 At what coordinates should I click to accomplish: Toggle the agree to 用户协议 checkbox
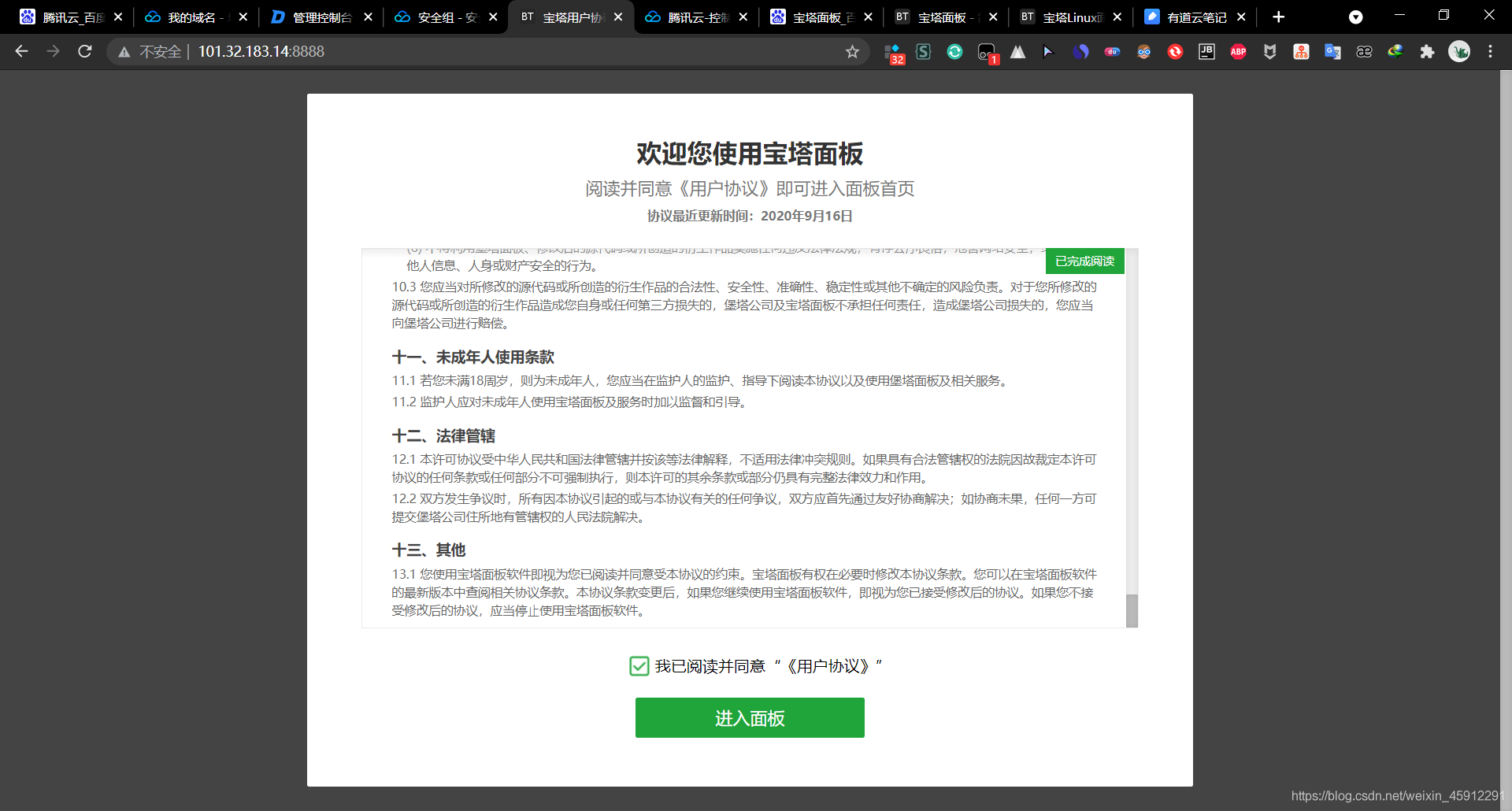(x=639, y=666)
